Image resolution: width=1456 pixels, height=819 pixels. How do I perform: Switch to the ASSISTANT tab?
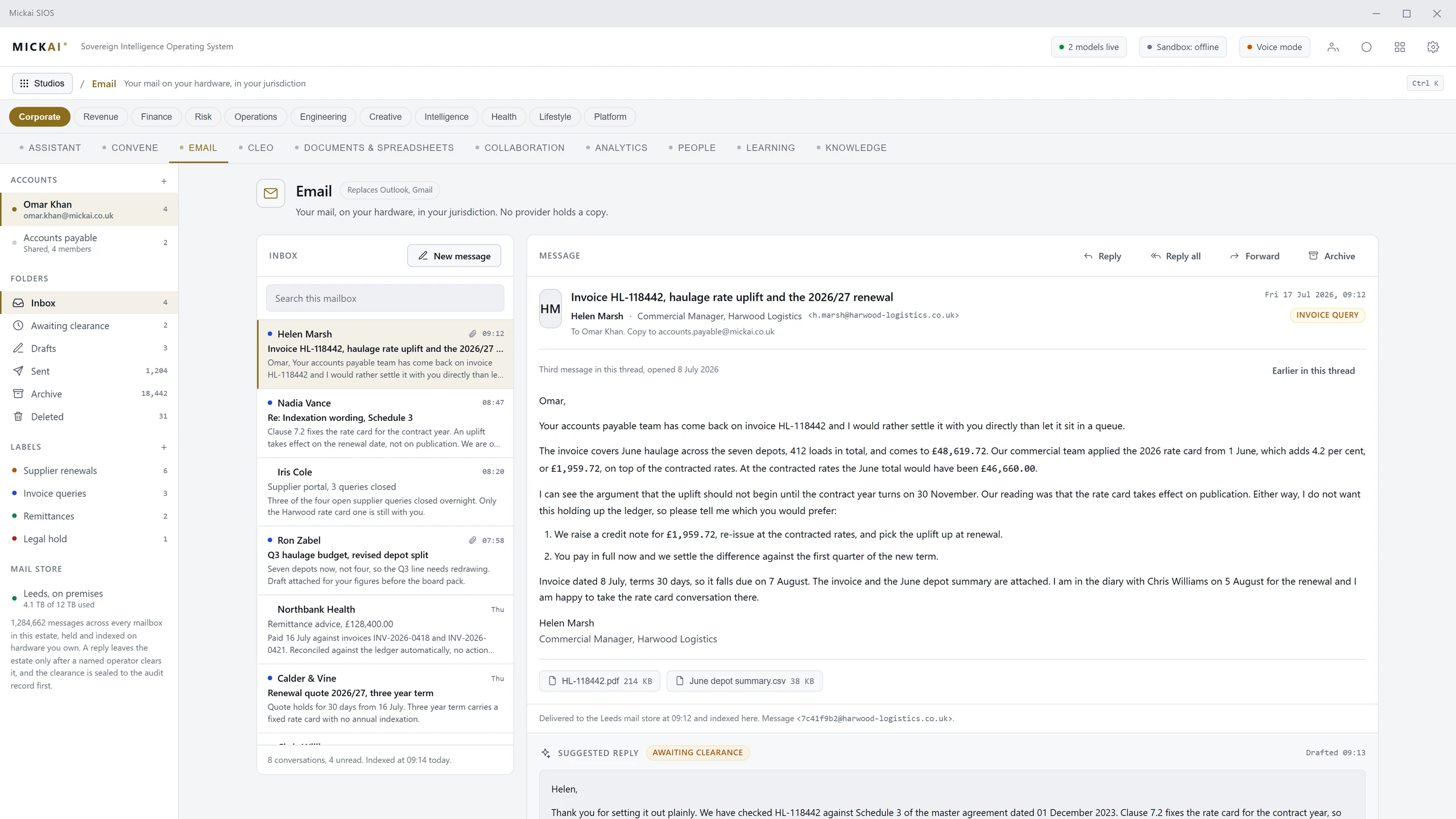[x=50, y=148]
